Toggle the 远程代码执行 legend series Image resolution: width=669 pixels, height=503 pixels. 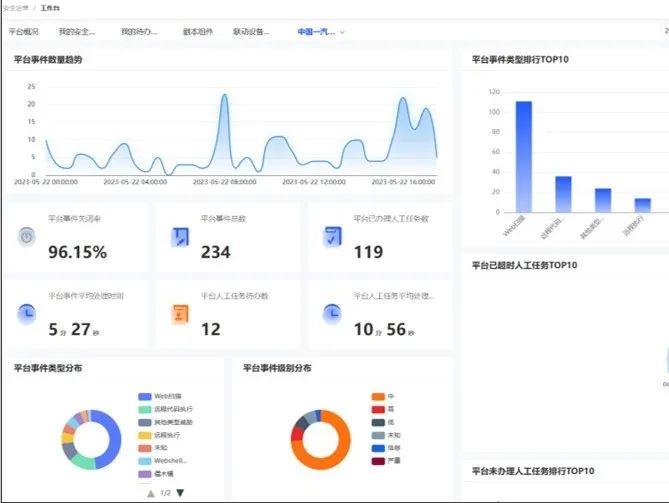click(172, 409)
